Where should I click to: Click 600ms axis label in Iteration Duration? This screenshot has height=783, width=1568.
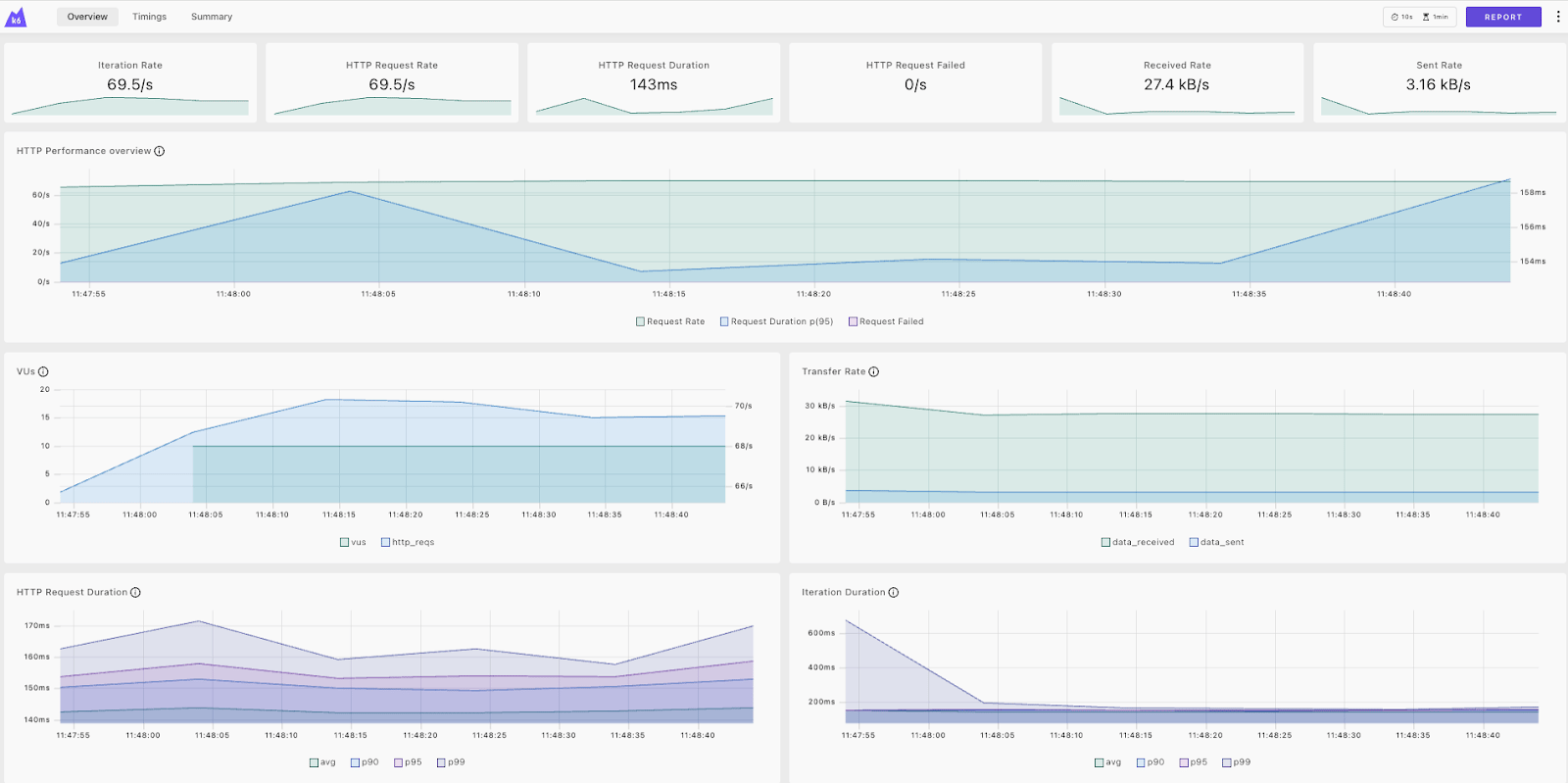[x=821, y=633]
